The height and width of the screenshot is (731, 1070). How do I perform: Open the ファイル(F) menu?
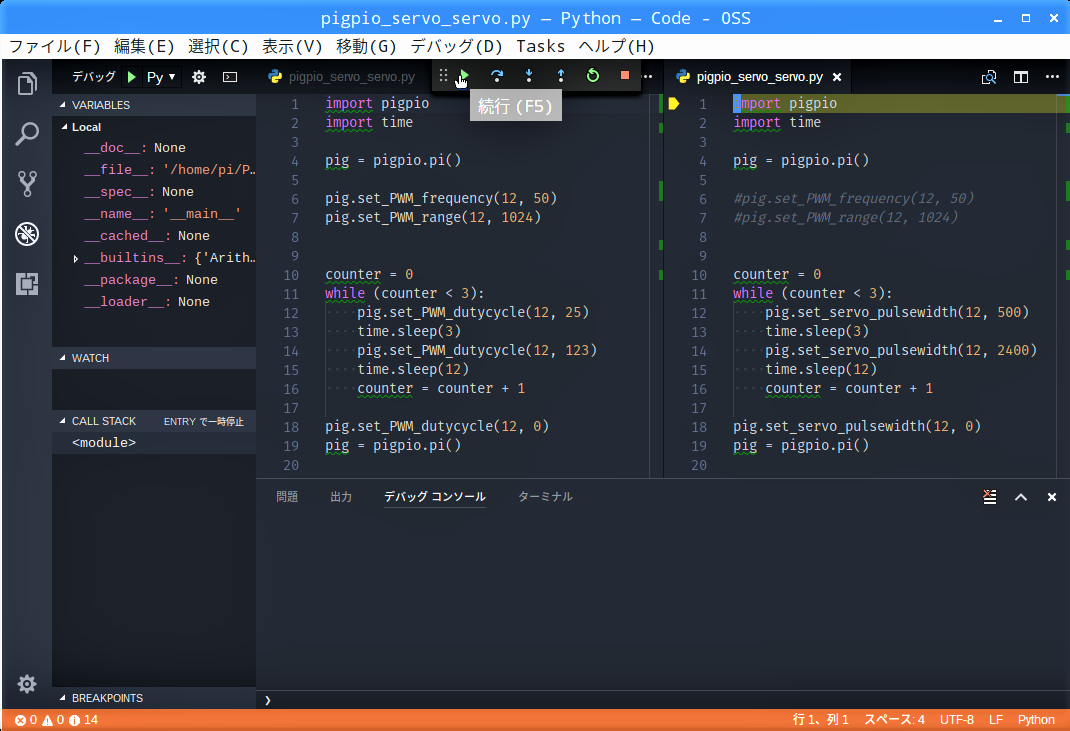[x=55, y=46]
